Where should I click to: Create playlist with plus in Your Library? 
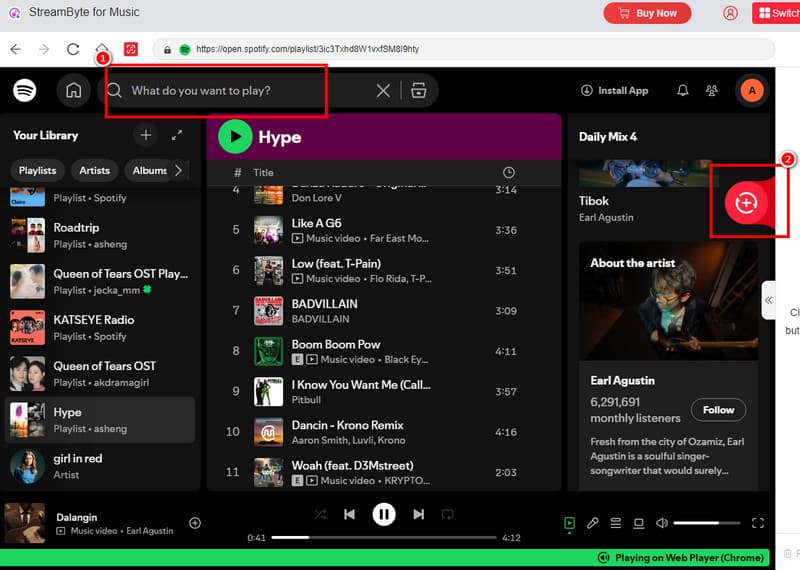tap(146, 135)
